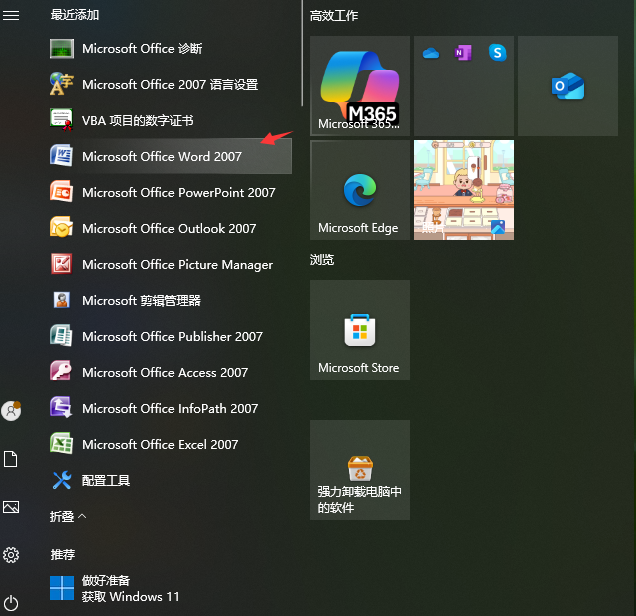Open the Power options button

tap(12, 602)
